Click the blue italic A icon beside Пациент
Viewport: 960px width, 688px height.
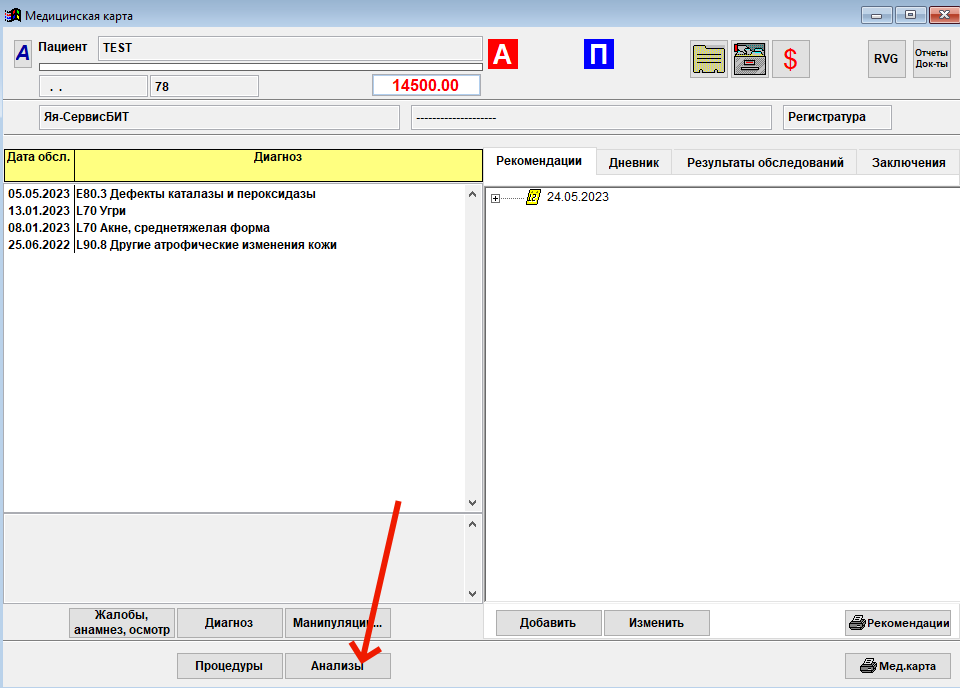(x=23, y=54)
